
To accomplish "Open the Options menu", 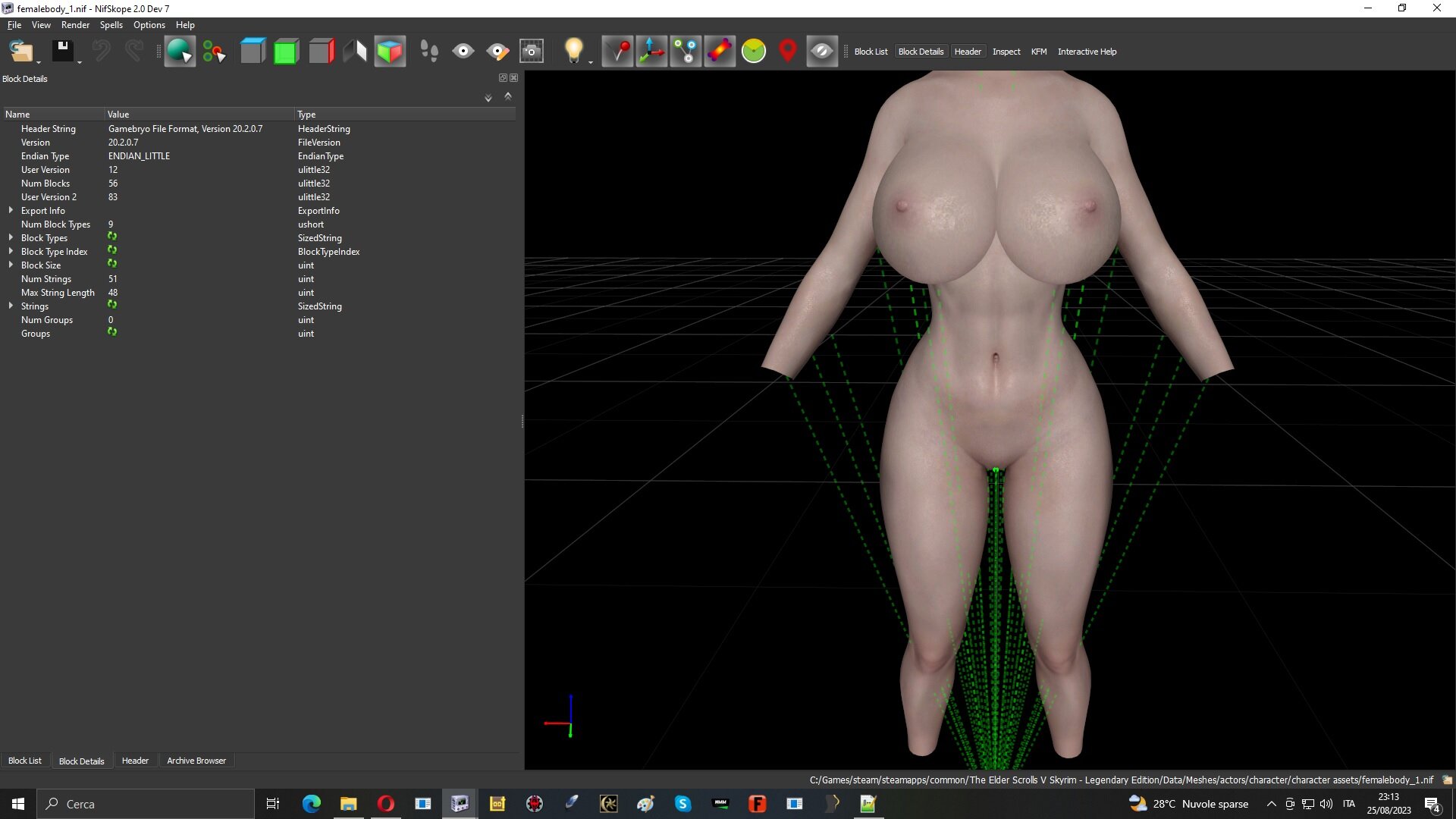I will click(149, 25).
